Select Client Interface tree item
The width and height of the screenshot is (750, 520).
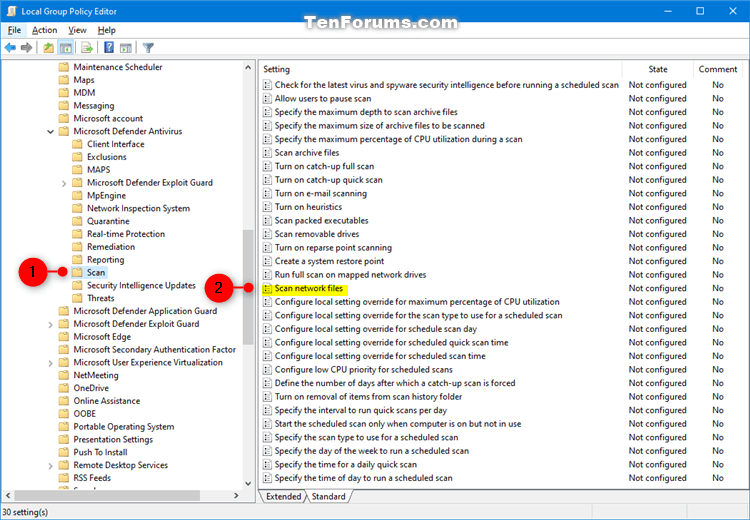point(115,144)
